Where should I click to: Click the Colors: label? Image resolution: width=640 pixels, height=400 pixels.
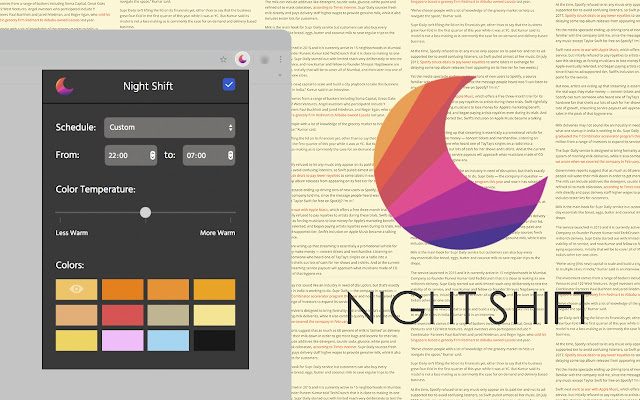[70, 265]
